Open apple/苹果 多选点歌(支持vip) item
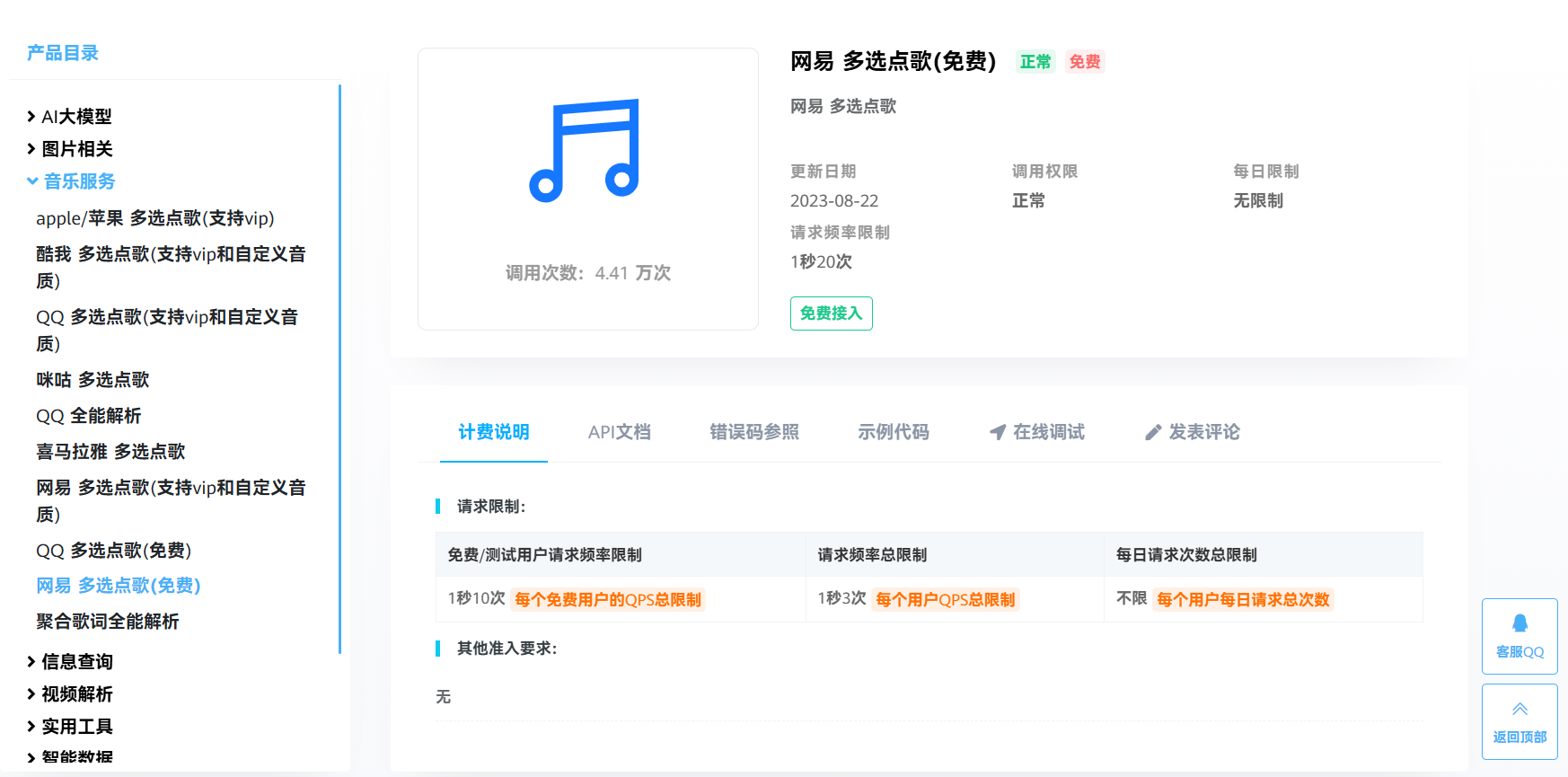Image resolution: width=1568 pixels, height=777 pixels. (x=155, y=218)
